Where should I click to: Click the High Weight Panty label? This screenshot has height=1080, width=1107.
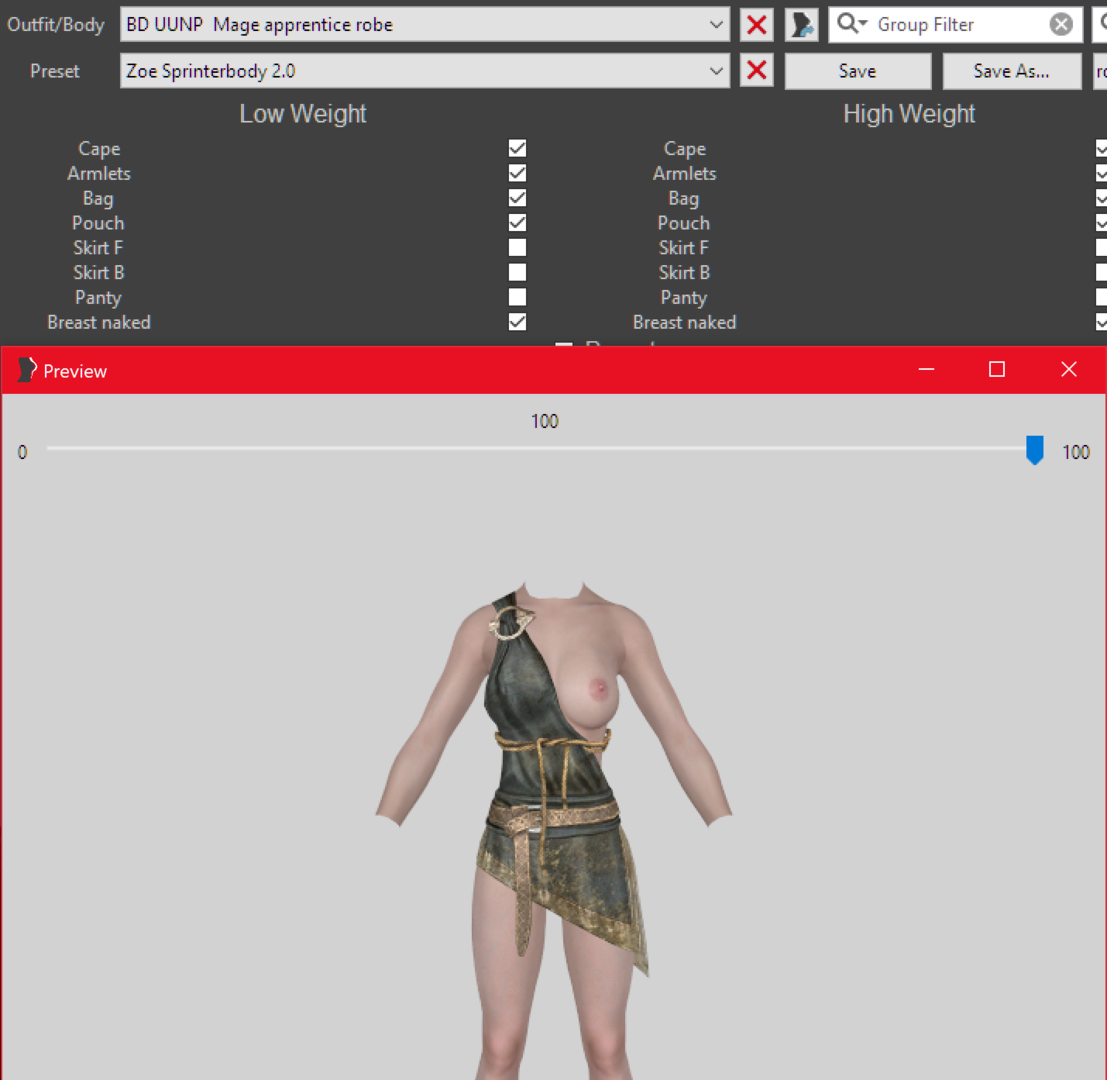click(x=683, y=298)
